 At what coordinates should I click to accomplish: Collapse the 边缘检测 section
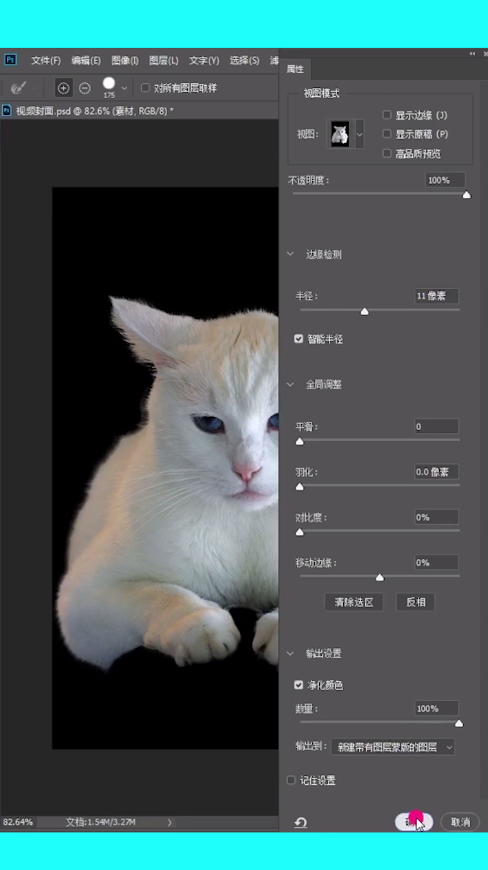pos(290,254)
